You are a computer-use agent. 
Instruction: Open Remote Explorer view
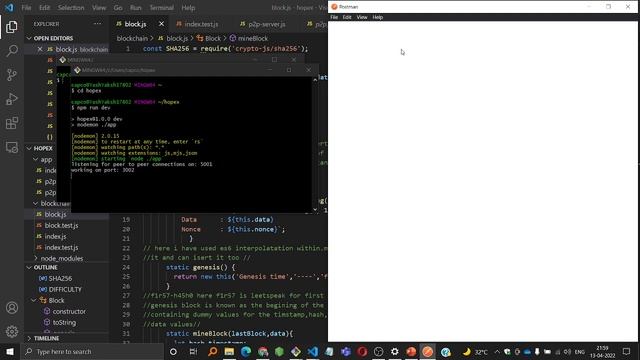pyautogui.click(x=12, y=147)
